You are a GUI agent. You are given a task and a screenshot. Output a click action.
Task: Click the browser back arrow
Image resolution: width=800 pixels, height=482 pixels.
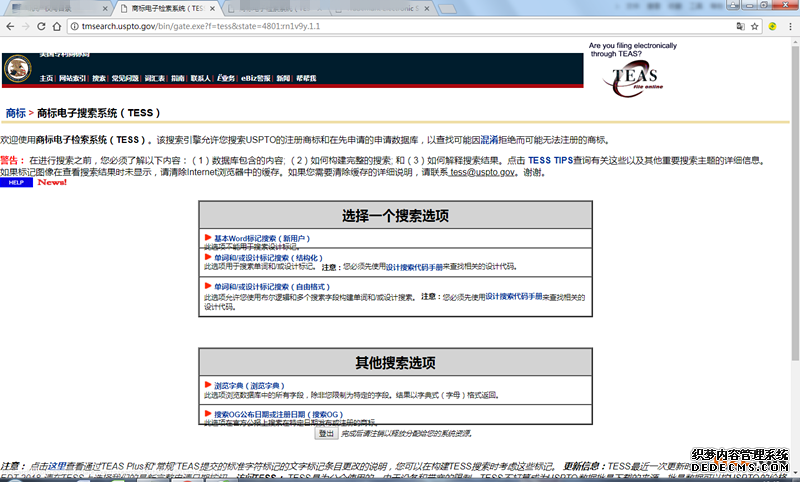coord(10,26)
